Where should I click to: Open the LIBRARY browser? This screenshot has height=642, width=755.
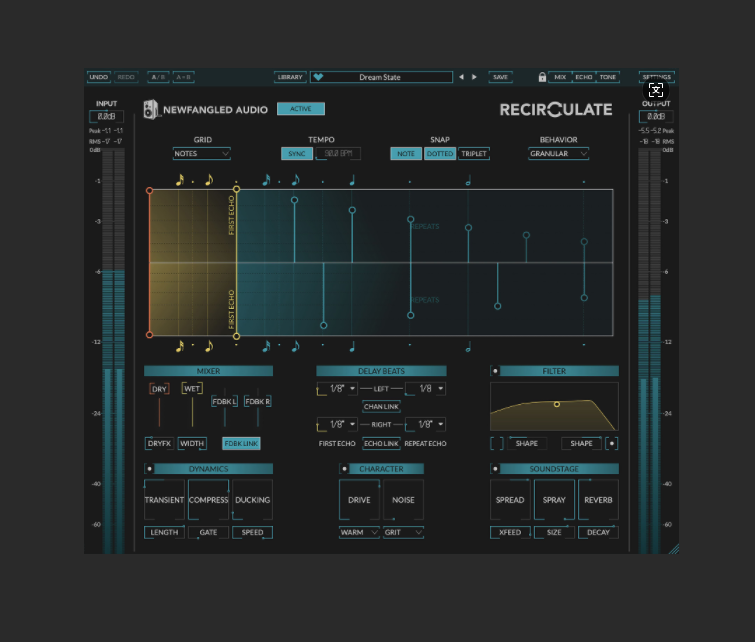(x=290, y=77)
